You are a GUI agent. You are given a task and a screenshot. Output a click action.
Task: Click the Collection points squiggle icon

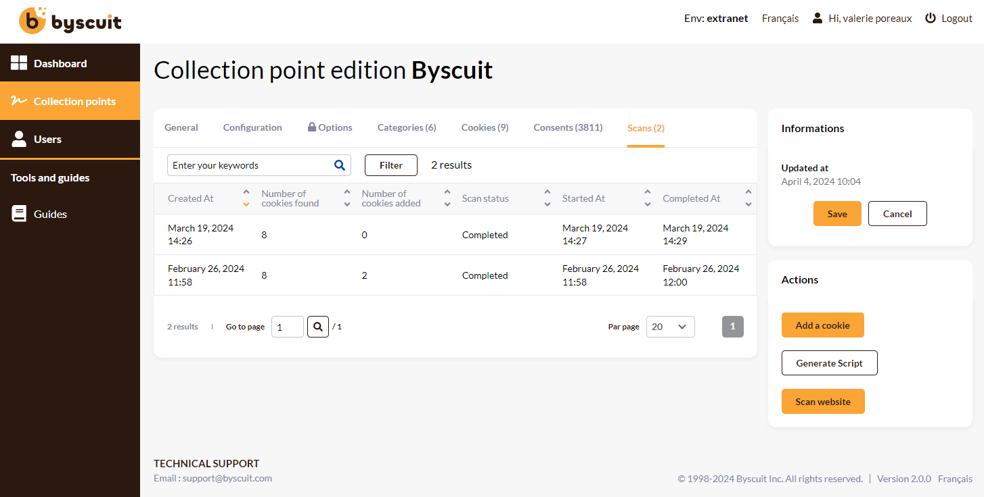(x=19, y=101)
